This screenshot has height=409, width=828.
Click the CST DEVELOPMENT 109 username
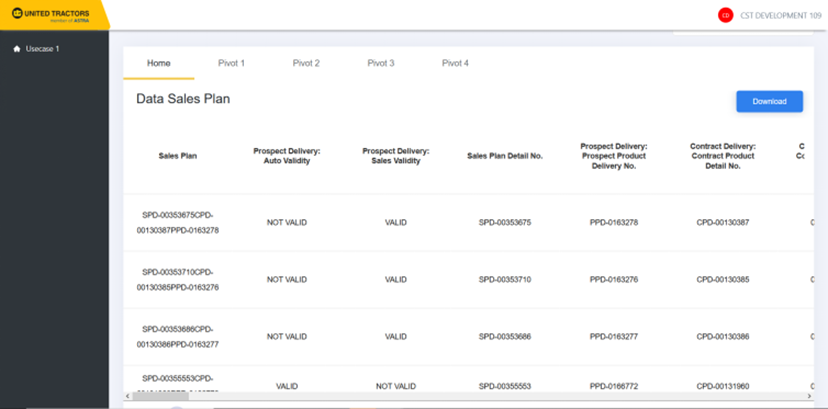(x=781, y=15)
